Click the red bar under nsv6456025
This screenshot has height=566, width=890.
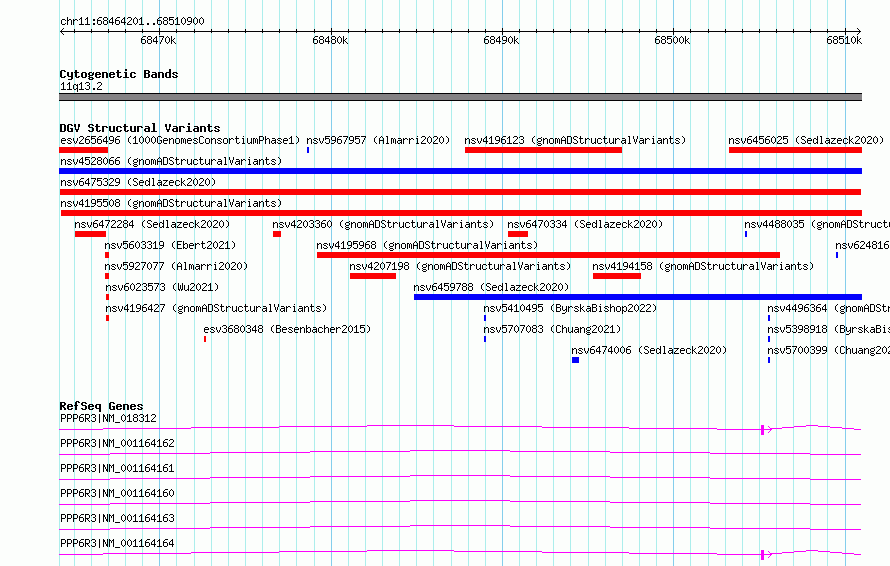795,150
